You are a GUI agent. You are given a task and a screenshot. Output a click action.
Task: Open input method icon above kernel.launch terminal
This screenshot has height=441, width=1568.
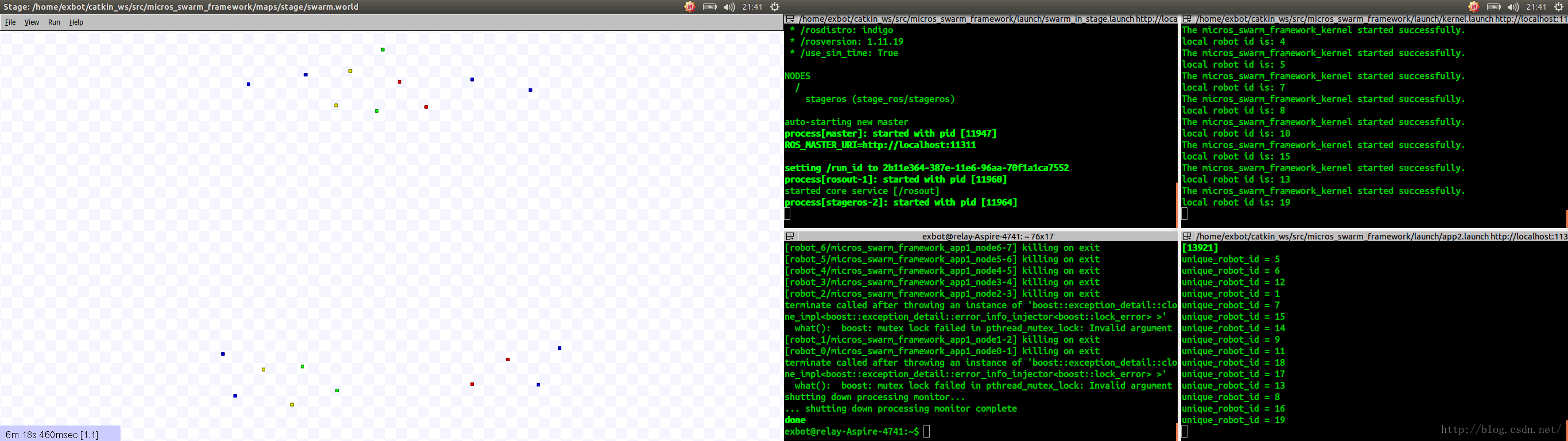1473,7
